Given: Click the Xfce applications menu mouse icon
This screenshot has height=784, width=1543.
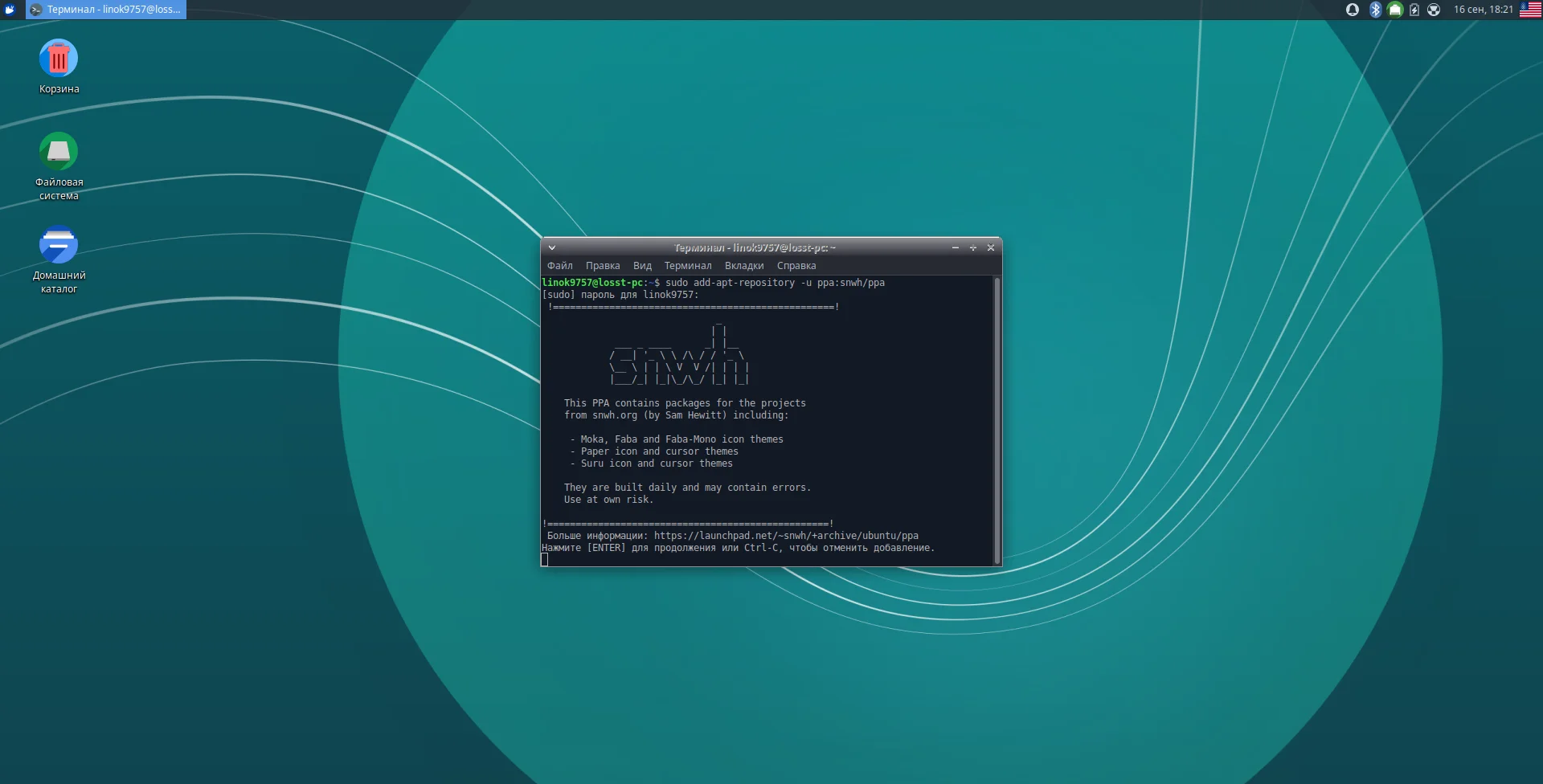Looking at the screenshot, I should [x=10, y=10].
